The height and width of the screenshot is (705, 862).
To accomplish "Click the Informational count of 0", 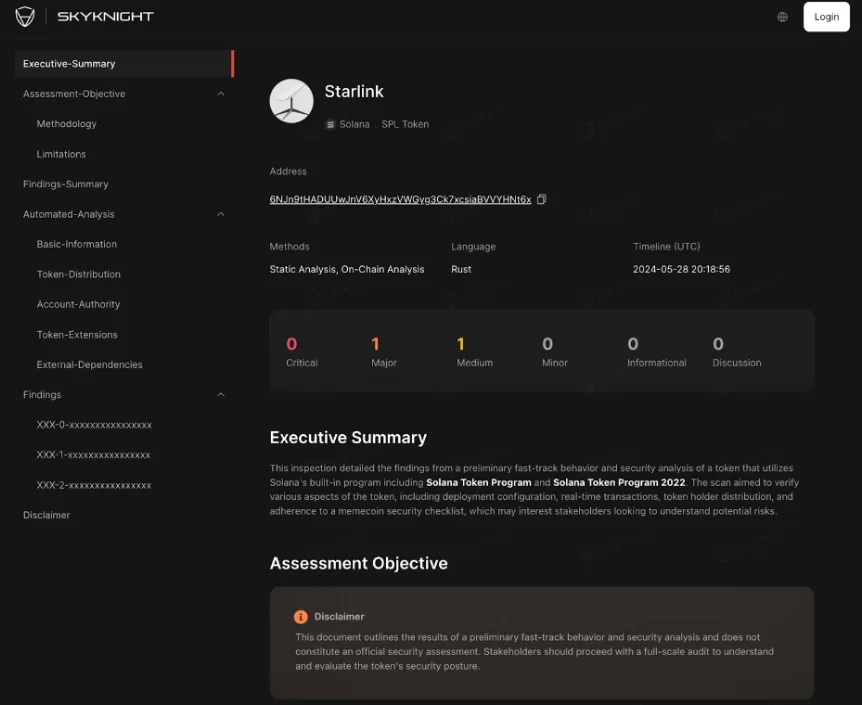I will (633, 344).
